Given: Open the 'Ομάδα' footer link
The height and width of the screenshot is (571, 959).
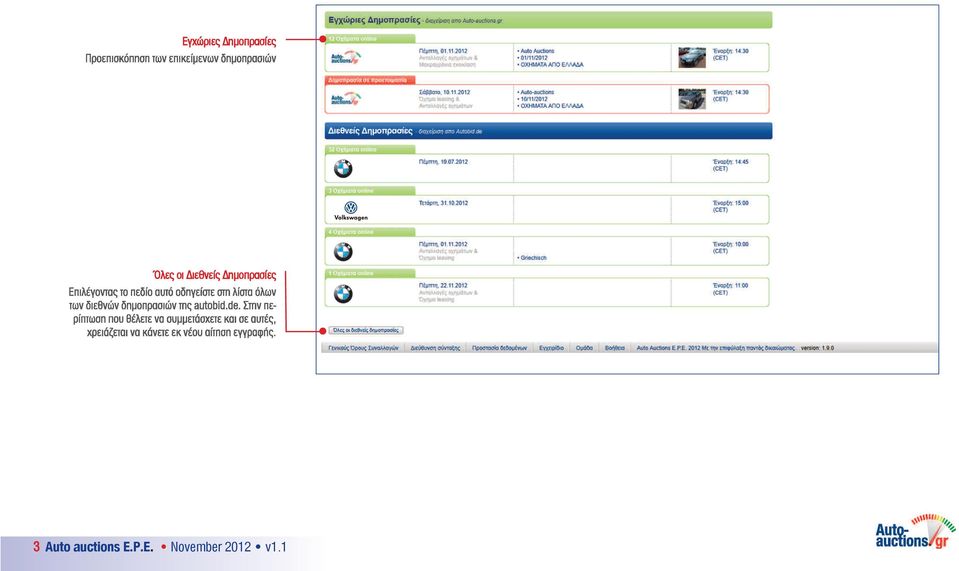Looking at the screenshot, I should (x=584, y=348).
